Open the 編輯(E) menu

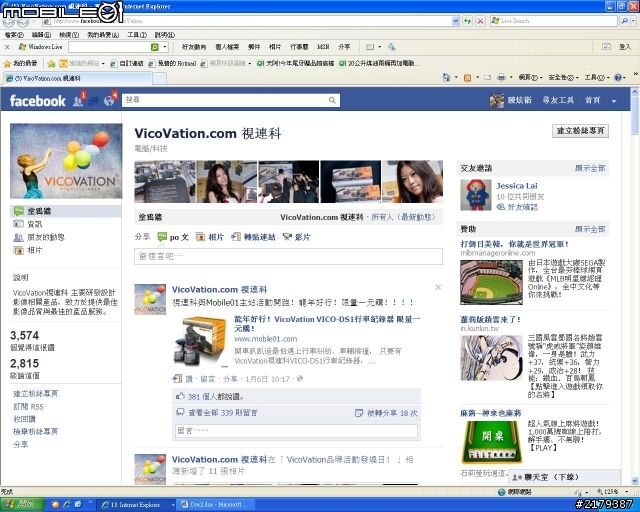coord(41,35)
